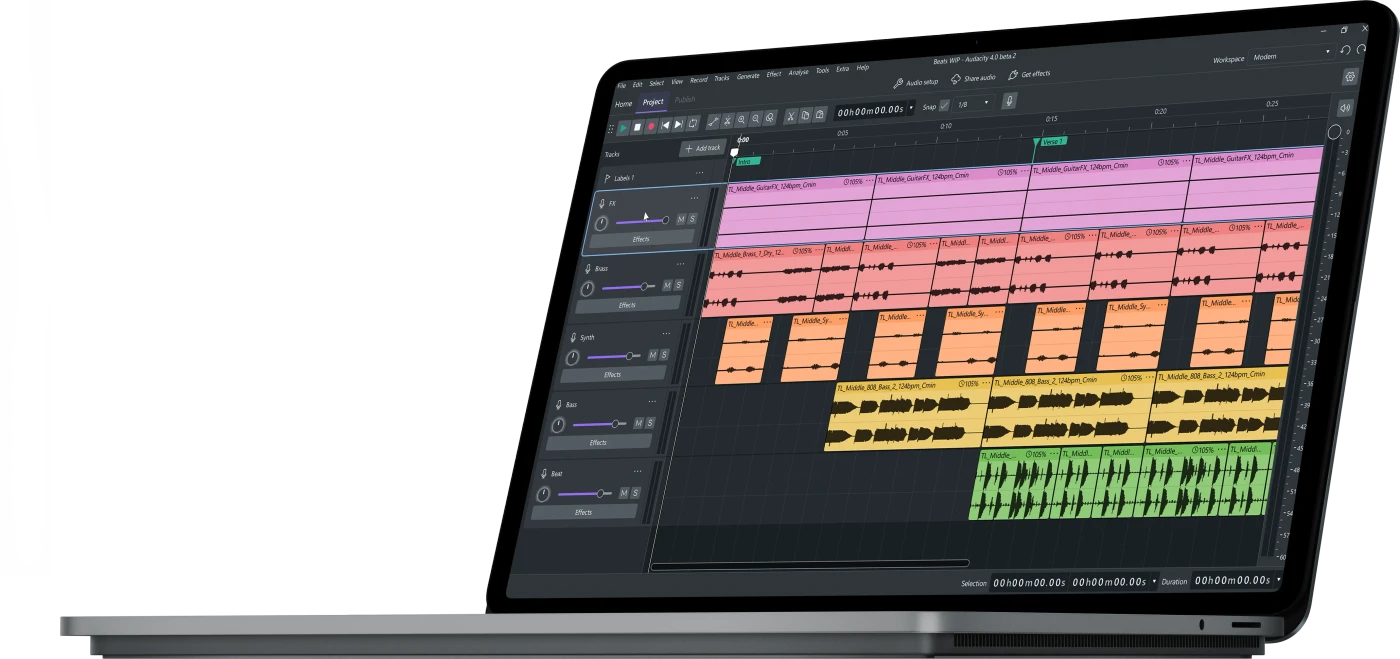
Task: Solo the Bass track
Action: [x=650, y=422]
